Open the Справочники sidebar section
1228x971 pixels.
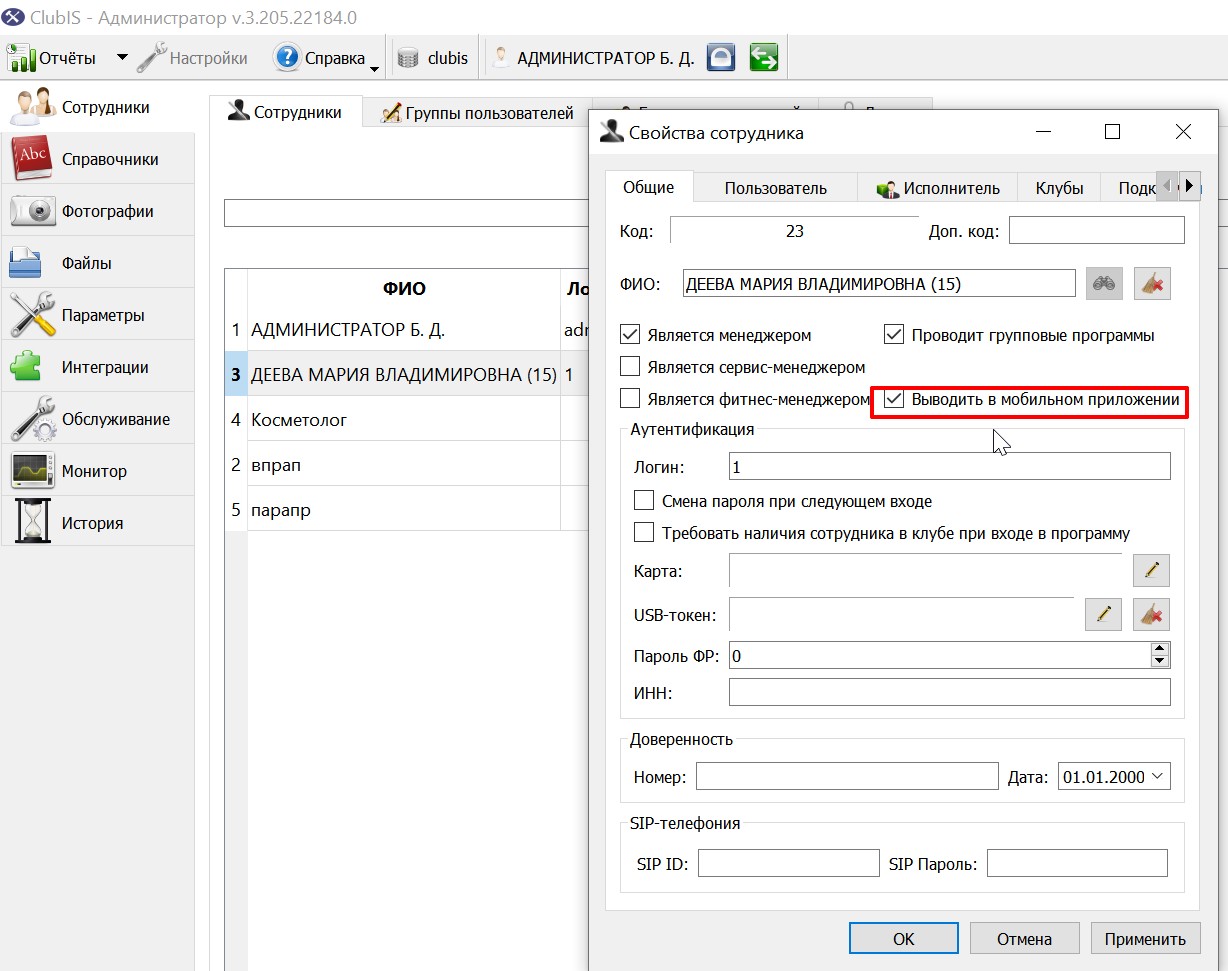(97, 159)
